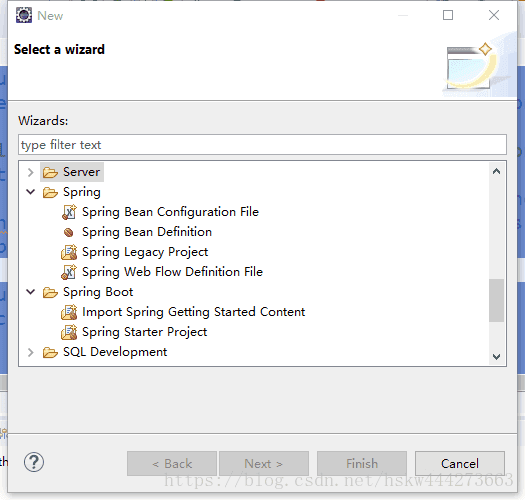Click the SQL Development folder icon
The width and height of the screenshot is (525, 500).
[50, 352]
